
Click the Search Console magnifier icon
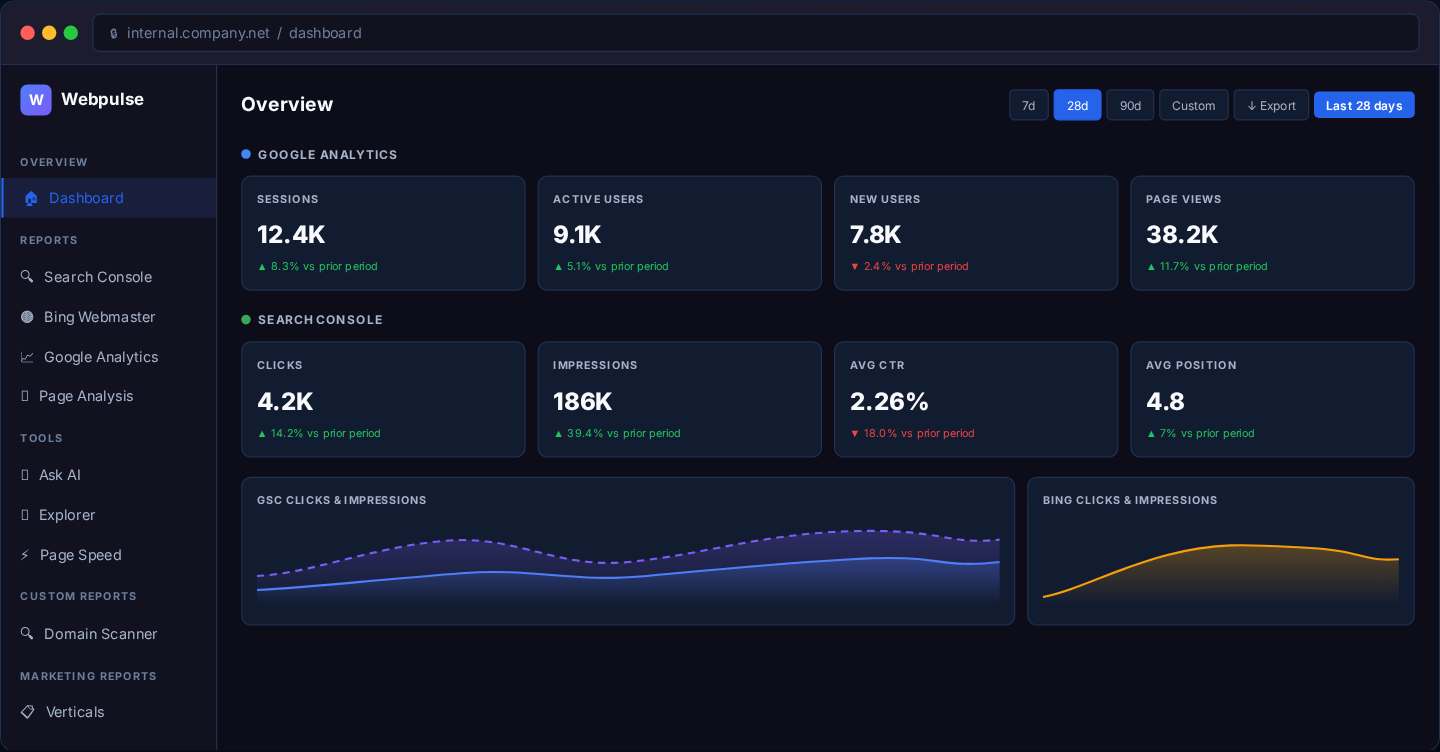tap(27, 276)
